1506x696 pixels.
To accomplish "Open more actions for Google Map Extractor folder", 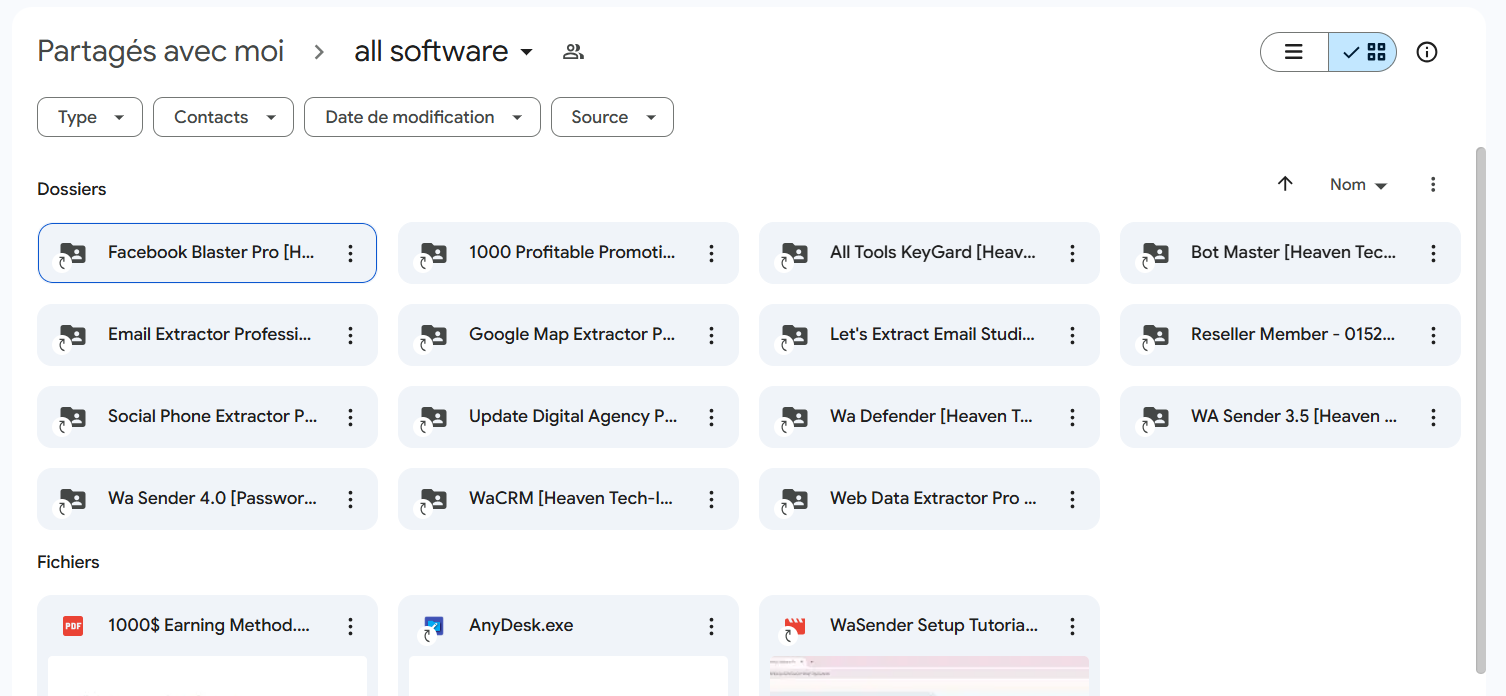I will 712,335.
